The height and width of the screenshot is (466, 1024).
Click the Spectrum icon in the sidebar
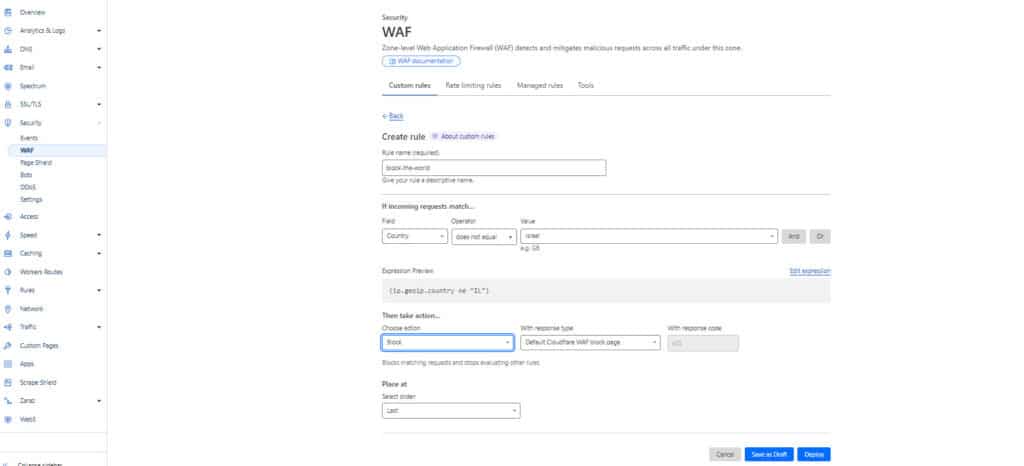click(8, 86)
